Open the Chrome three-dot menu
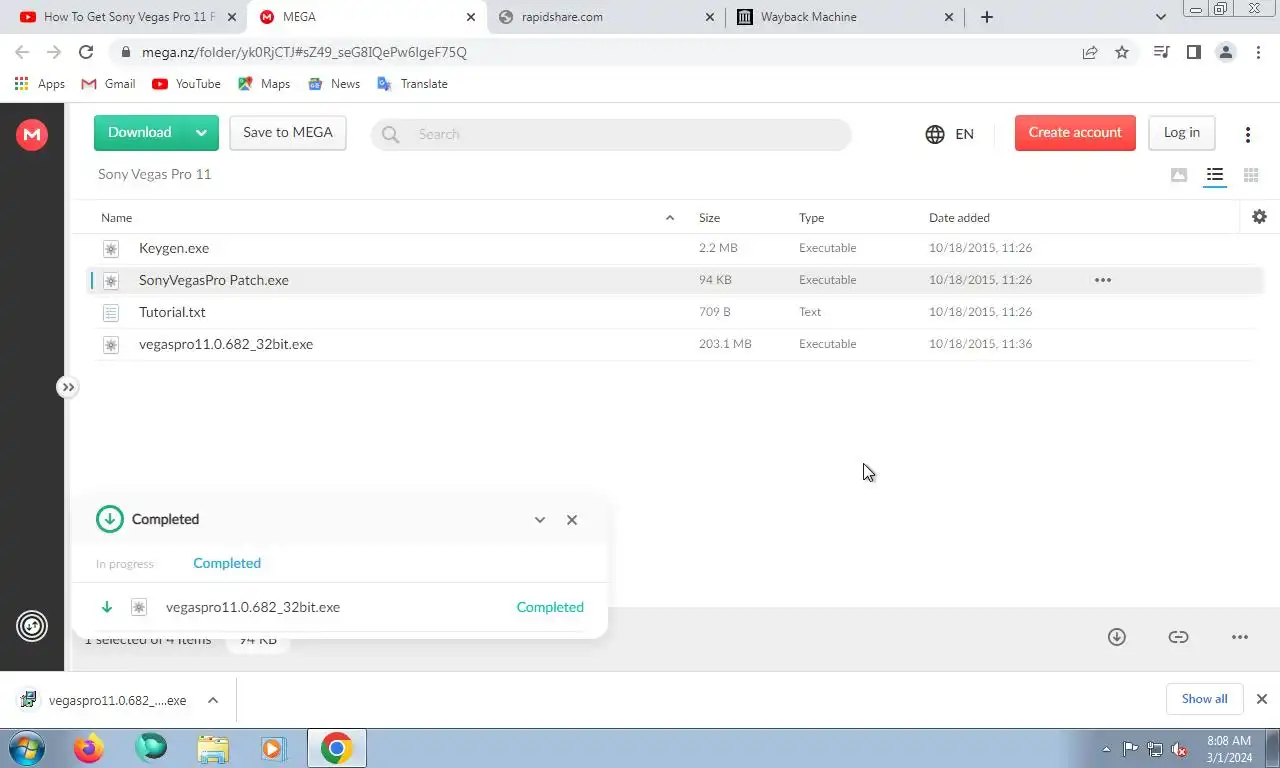1280x768 pixels. 1258,52
